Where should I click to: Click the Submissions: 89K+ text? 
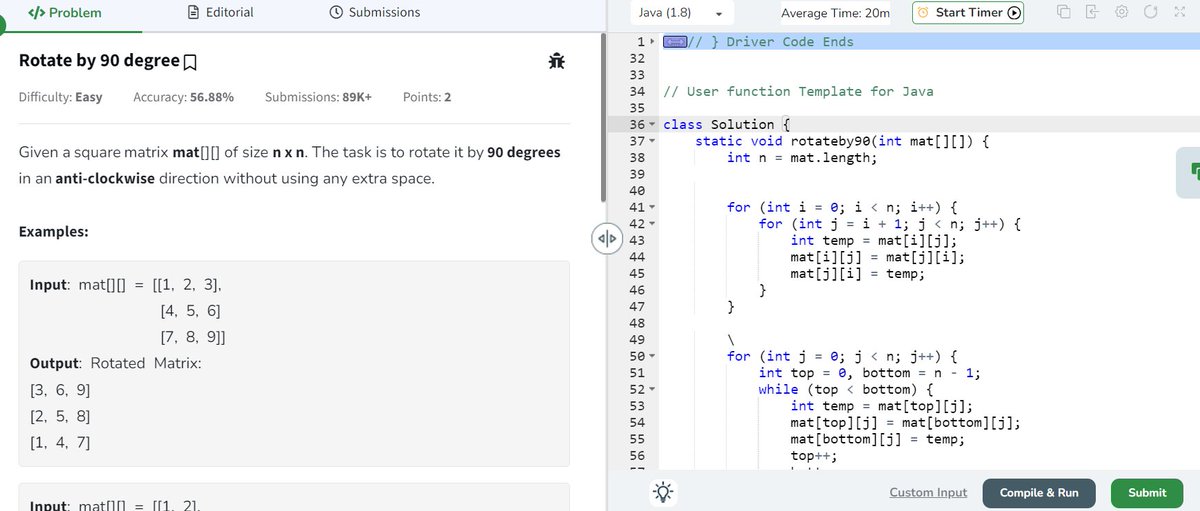(319, 97)
